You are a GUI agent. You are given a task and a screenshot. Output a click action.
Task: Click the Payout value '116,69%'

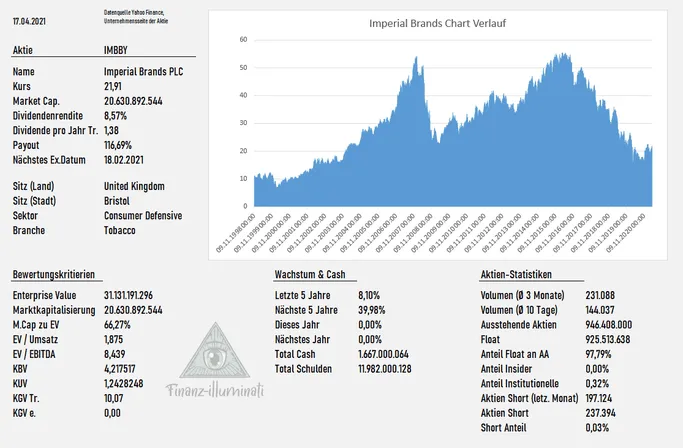pyautogui.click(x=118, y=145)
